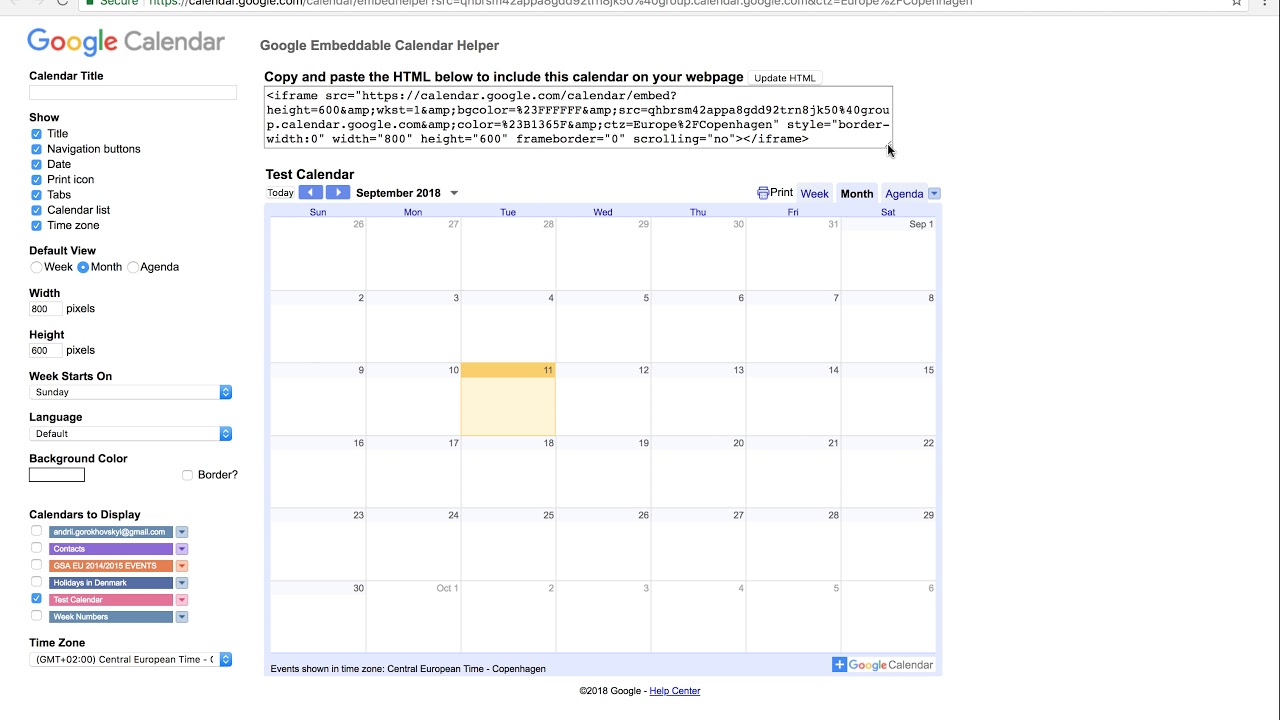This screenshot has height=720, width=1280.
Task: Select the Week default view radio
Action: [36, 267]
